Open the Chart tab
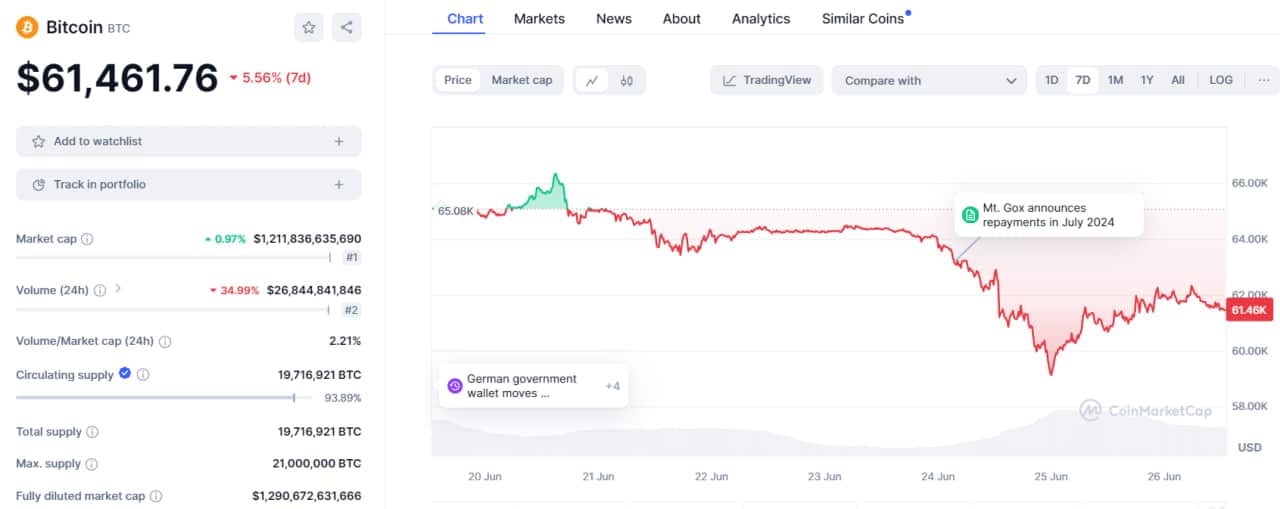The image size is (1280, 509). tap(465, 18)
